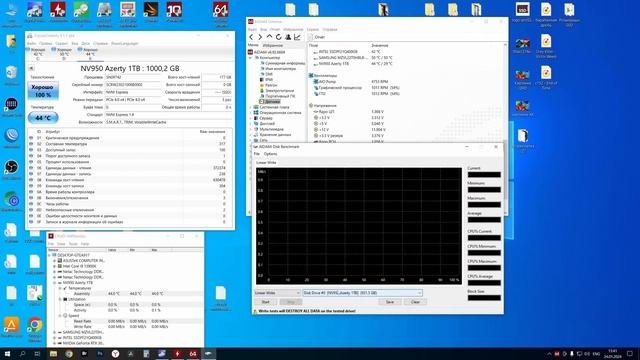Open the Linear Write test type dropdown
The height and width of the screenshot is (360, 640).
point(277,293)
